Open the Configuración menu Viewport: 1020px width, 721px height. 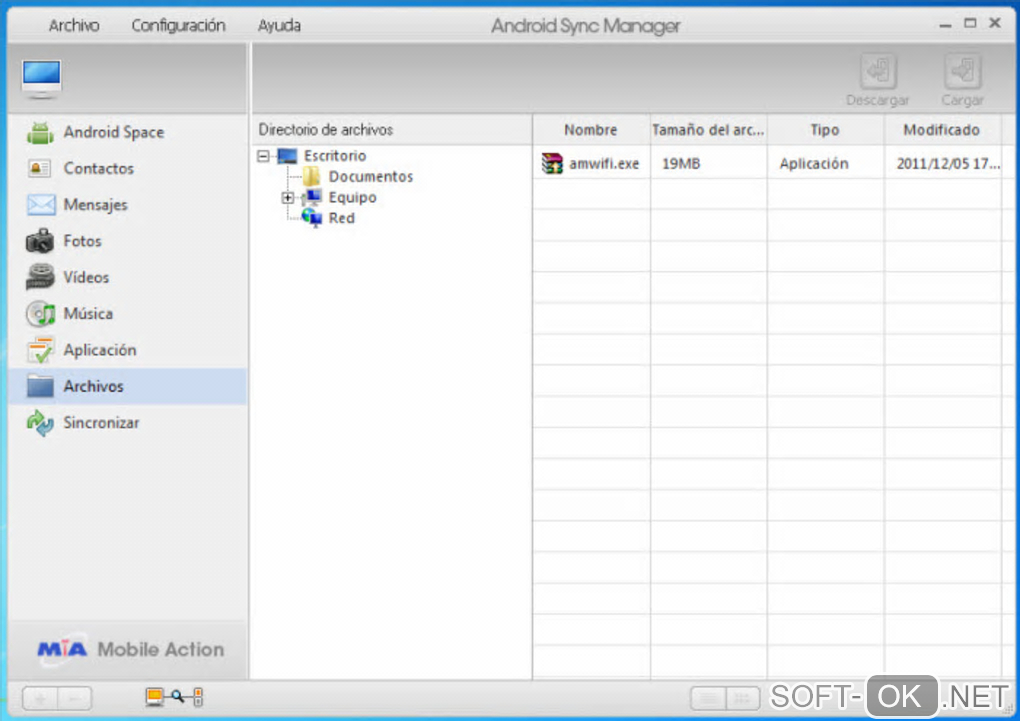[x=178, y=25]
